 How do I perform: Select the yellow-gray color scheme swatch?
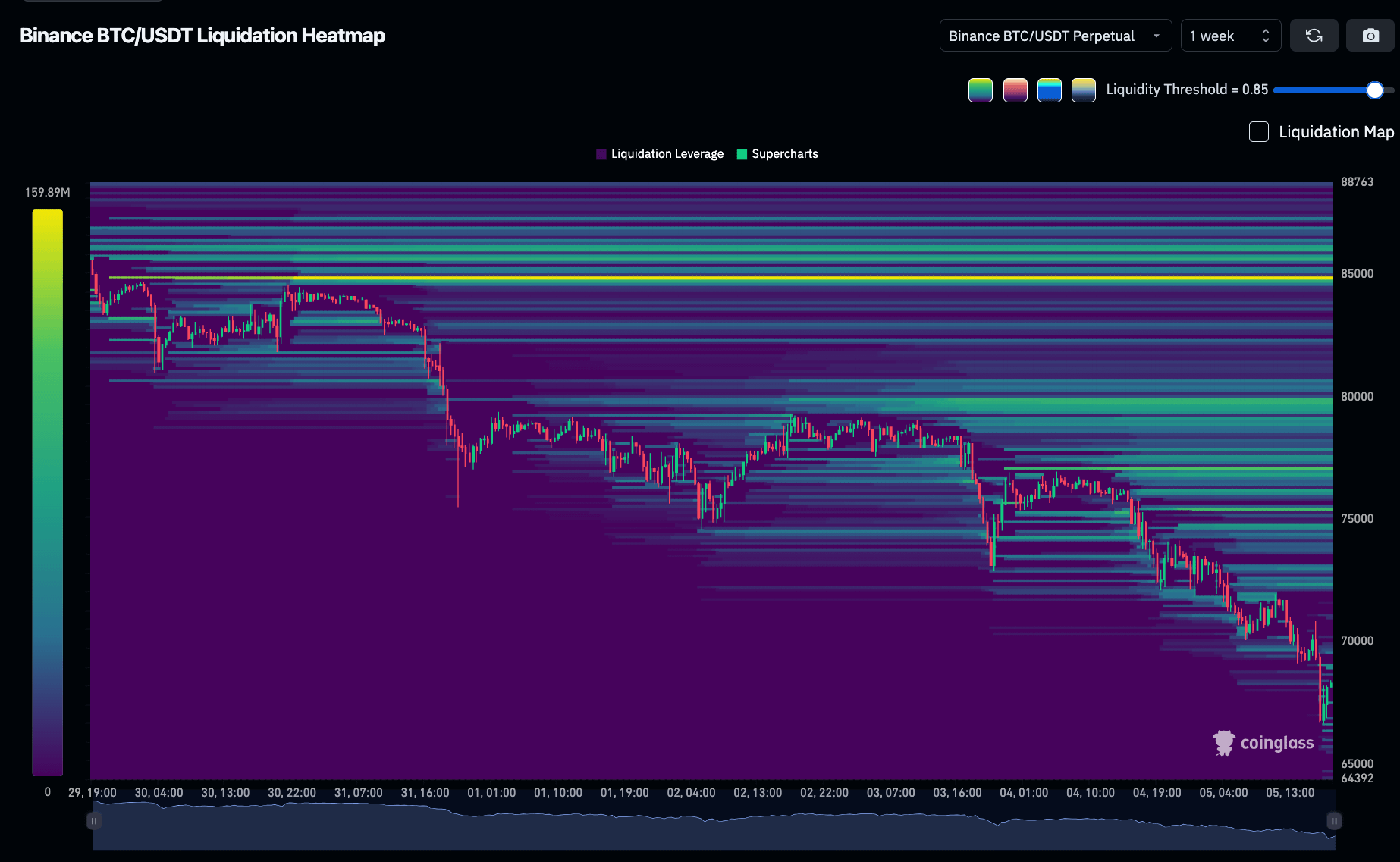[1083, 90]
